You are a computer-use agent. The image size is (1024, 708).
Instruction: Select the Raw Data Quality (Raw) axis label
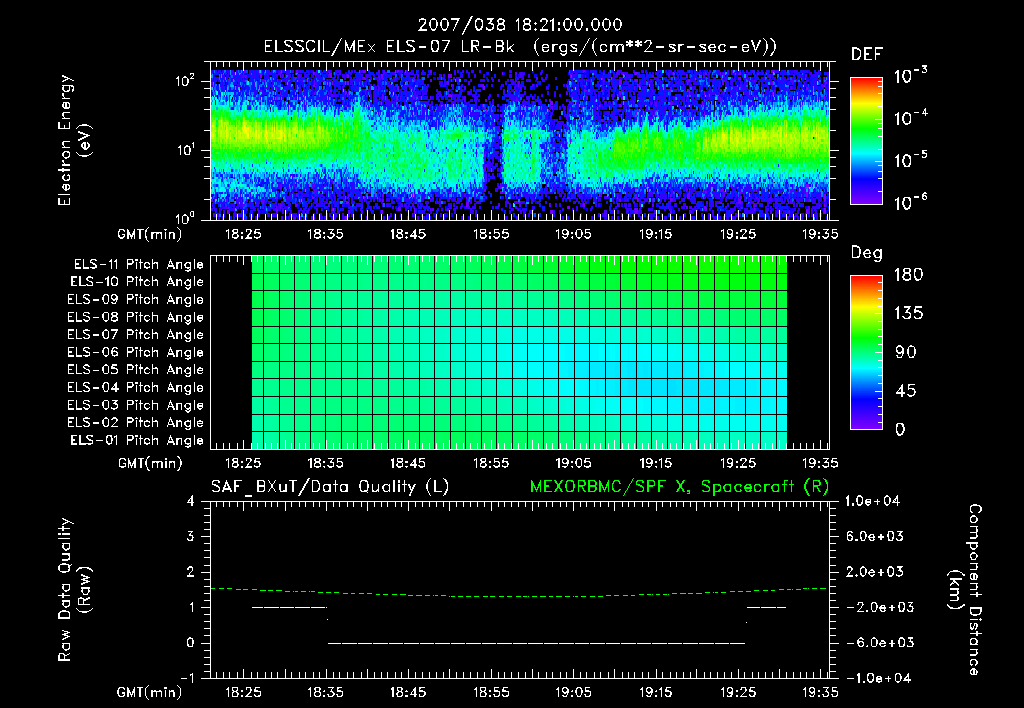74,590
